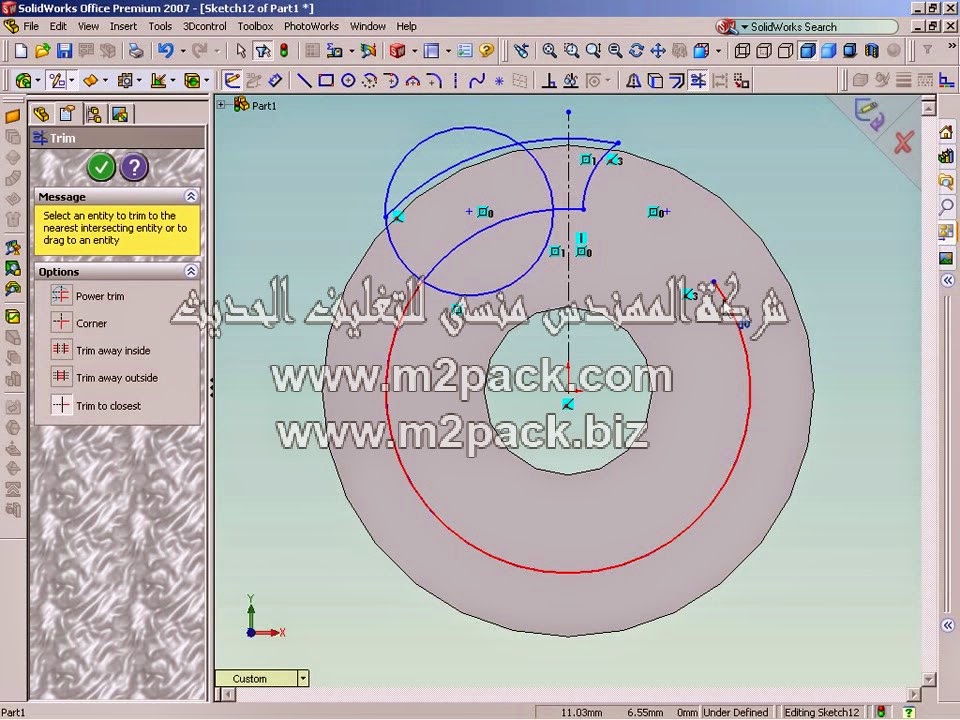
Task: Select Trim away outside option
Action: (x=104, y=378)
